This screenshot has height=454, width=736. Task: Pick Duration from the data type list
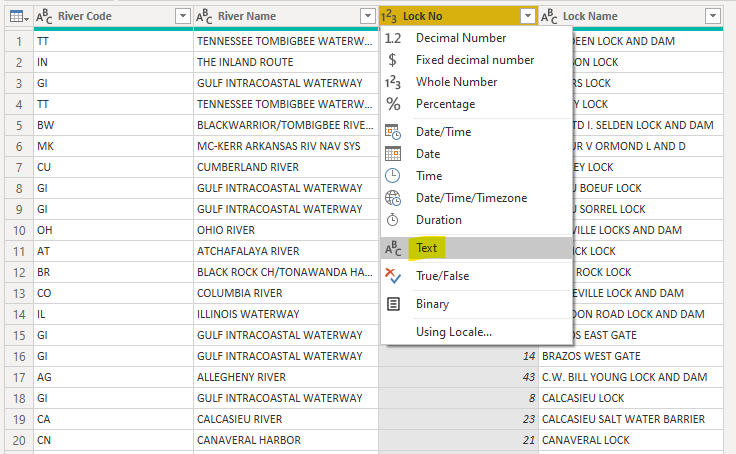click(439, 220)
